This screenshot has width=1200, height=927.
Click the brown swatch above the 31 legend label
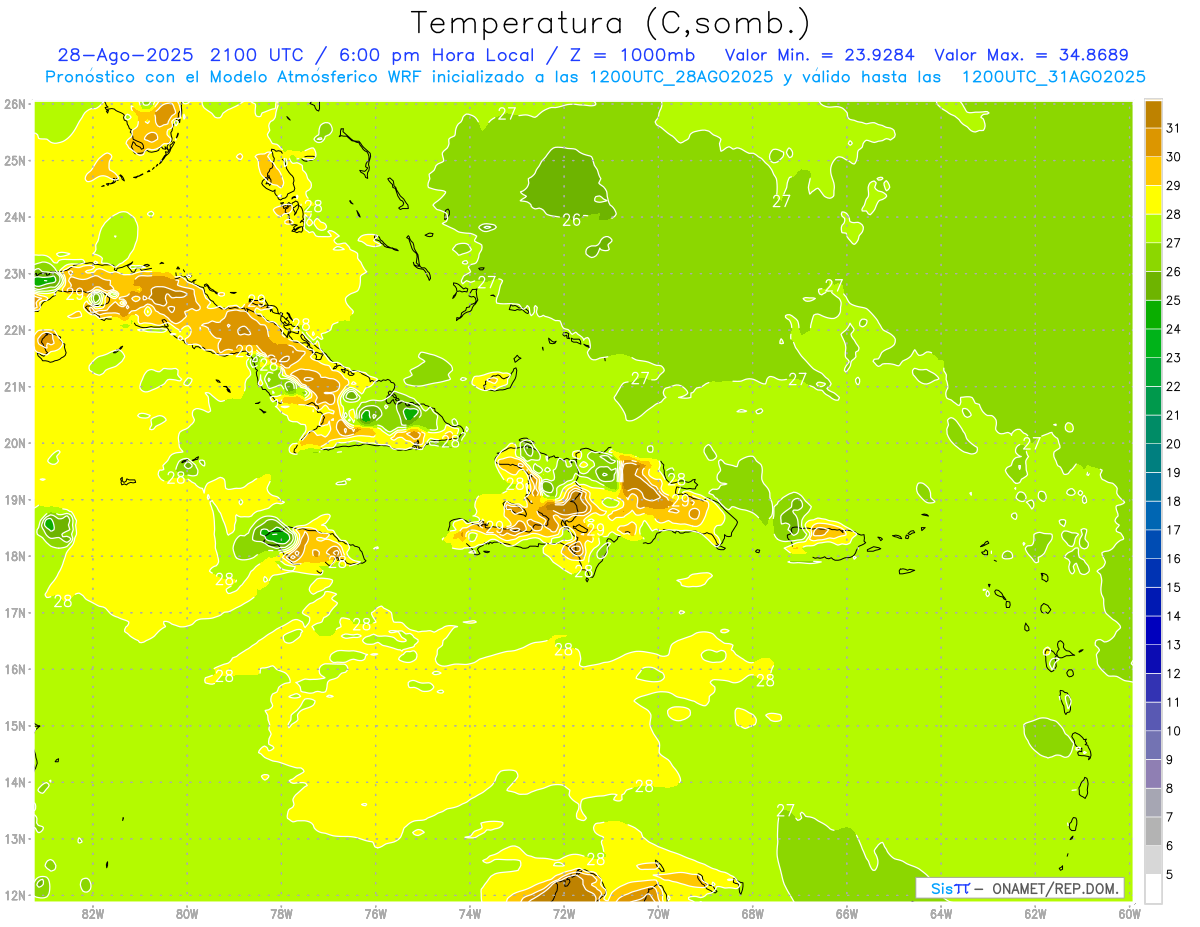(1153, 114)
